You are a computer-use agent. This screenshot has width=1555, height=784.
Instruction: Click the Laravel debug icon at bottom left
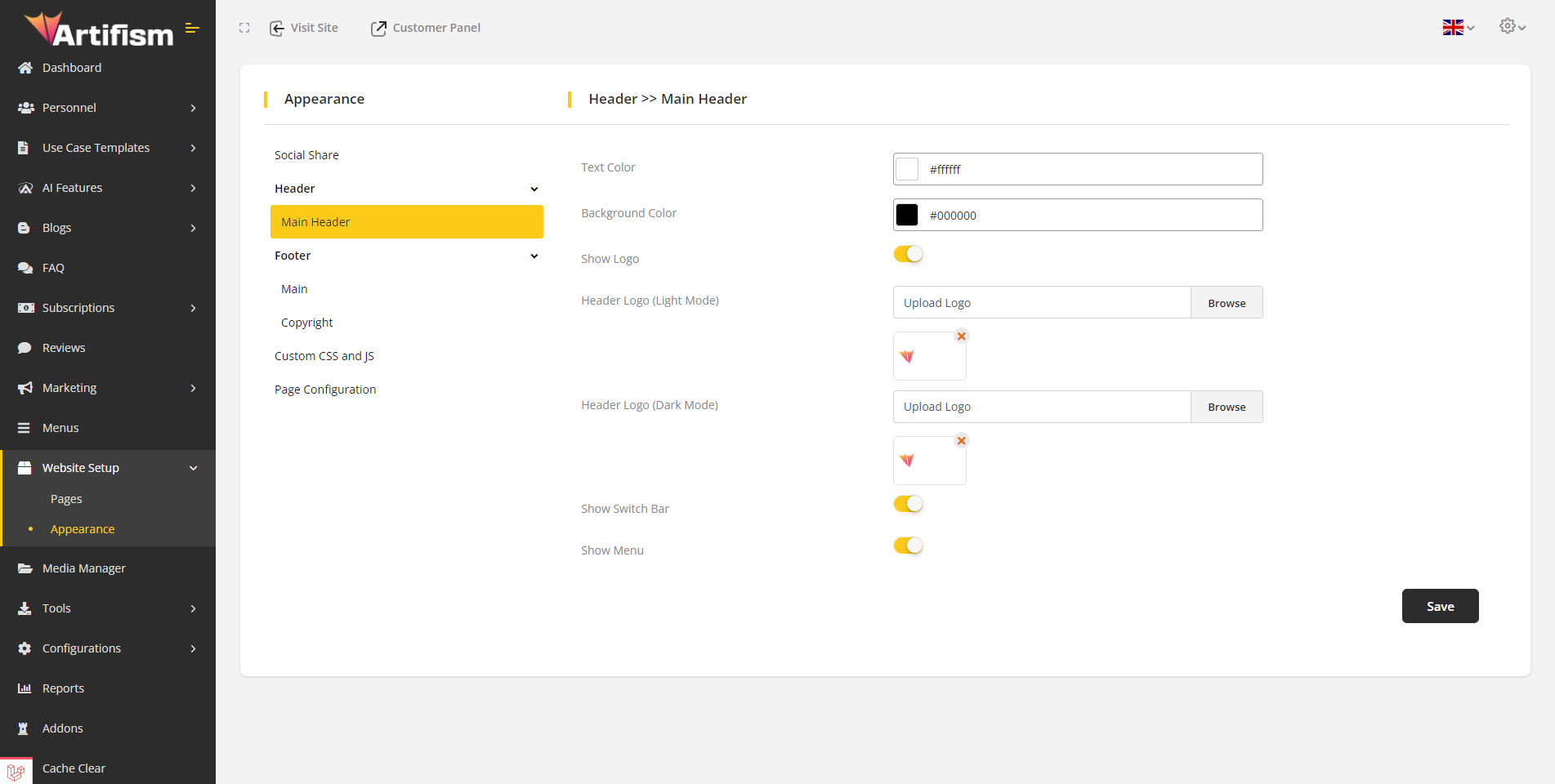point(16,771)
